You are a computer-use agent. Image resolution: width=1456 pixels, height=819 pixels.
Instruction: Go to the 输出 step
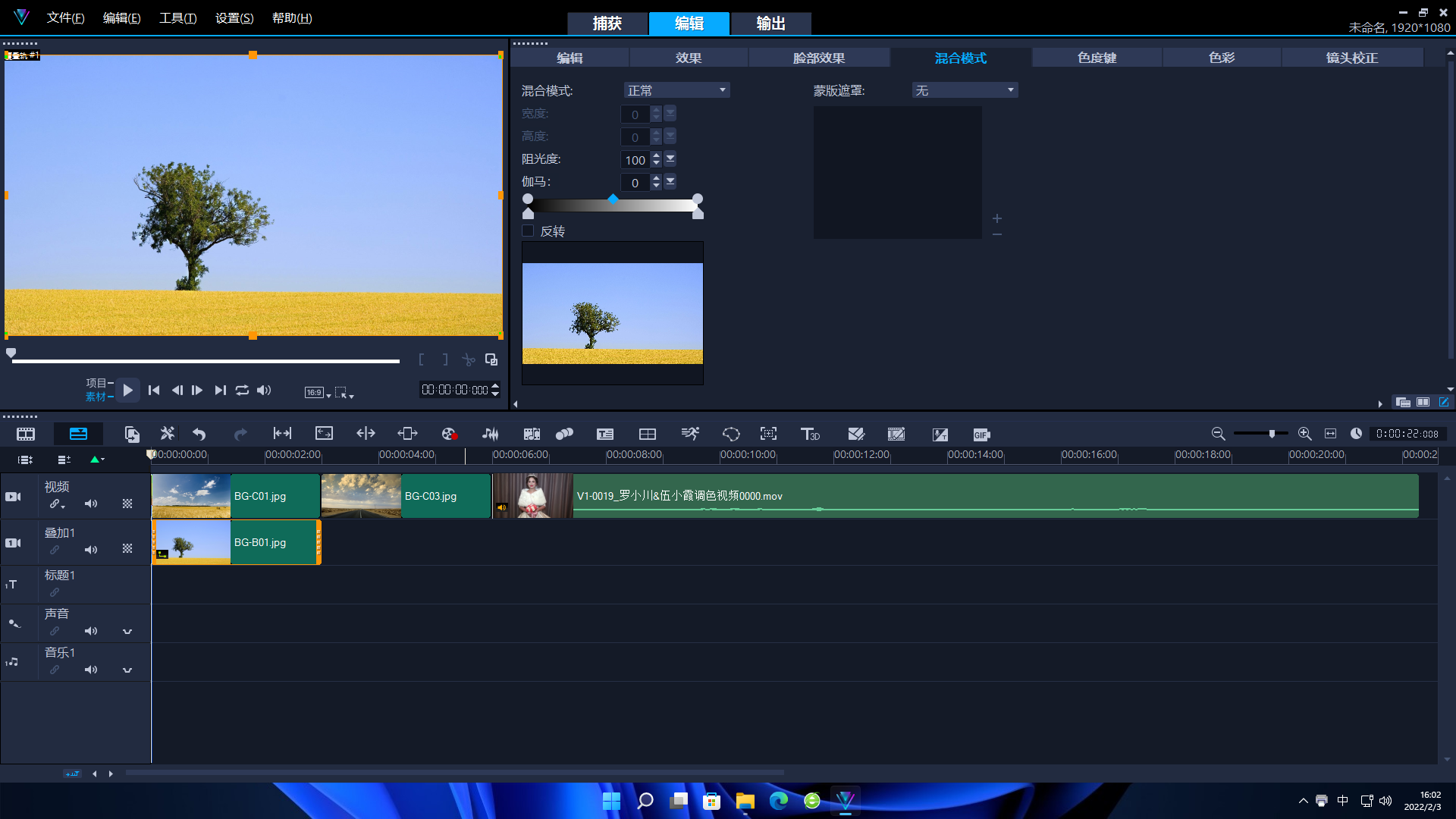(770, 24)
